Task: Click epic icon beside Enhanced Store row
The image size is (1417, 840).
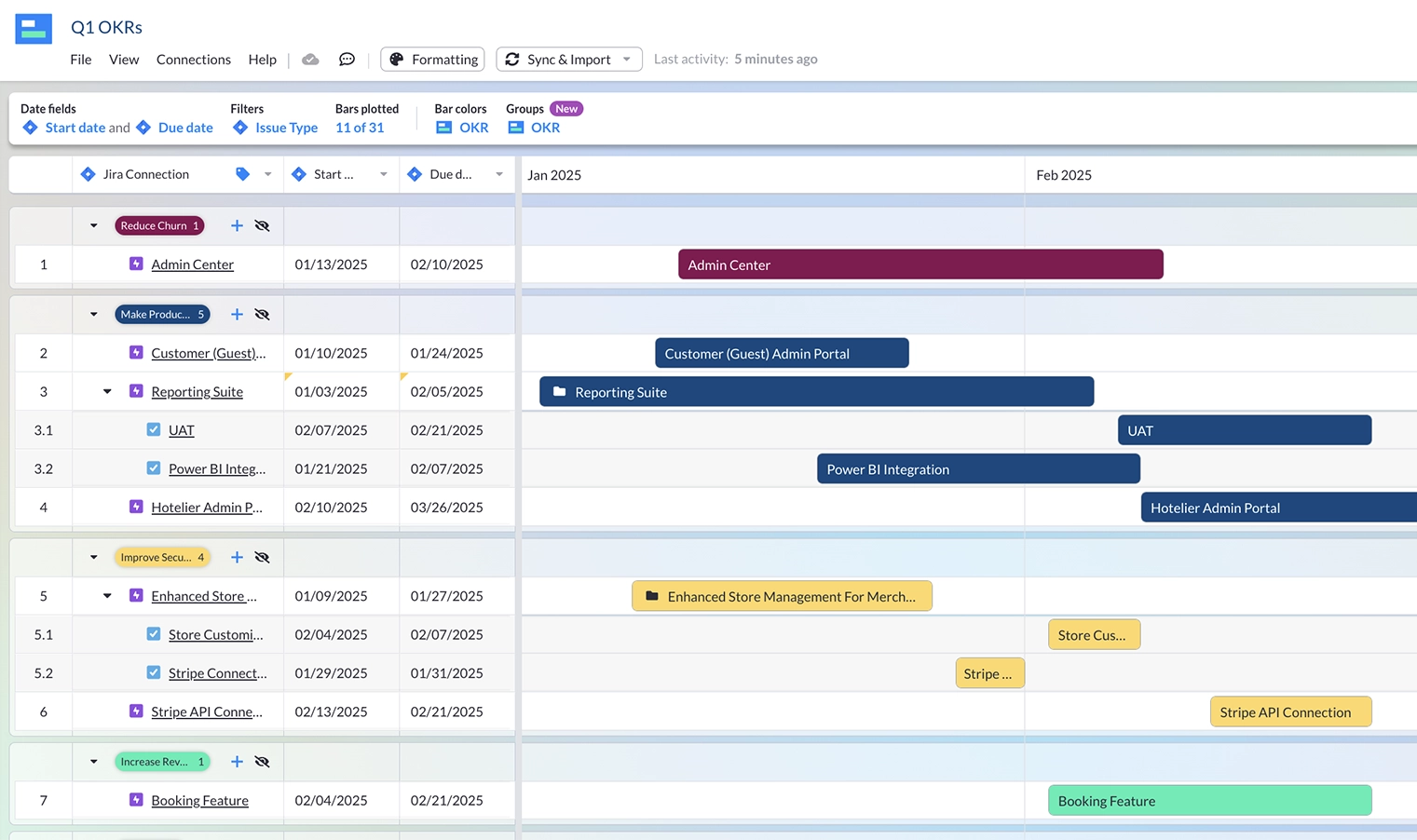Action: [x=136, y=595]
